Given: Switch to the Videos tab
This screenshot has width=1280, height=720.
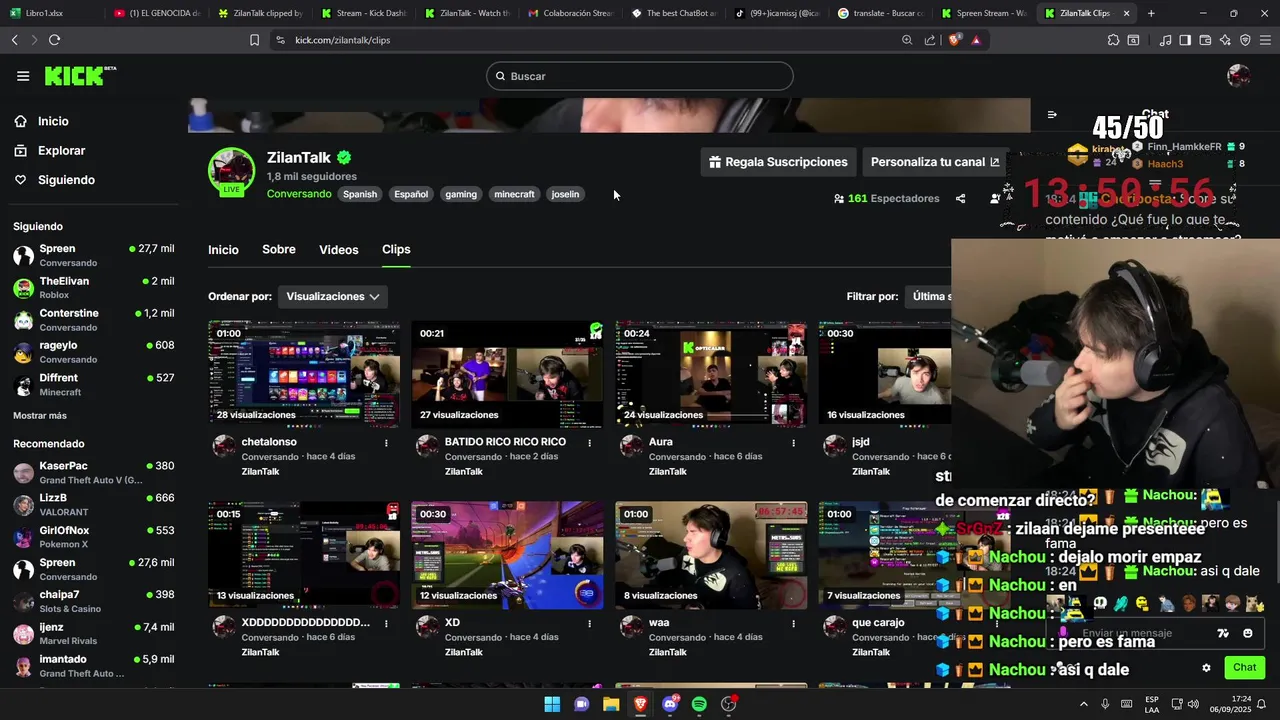Looking at the screenshot, I should pyautogui.click(x=339, y=250).
